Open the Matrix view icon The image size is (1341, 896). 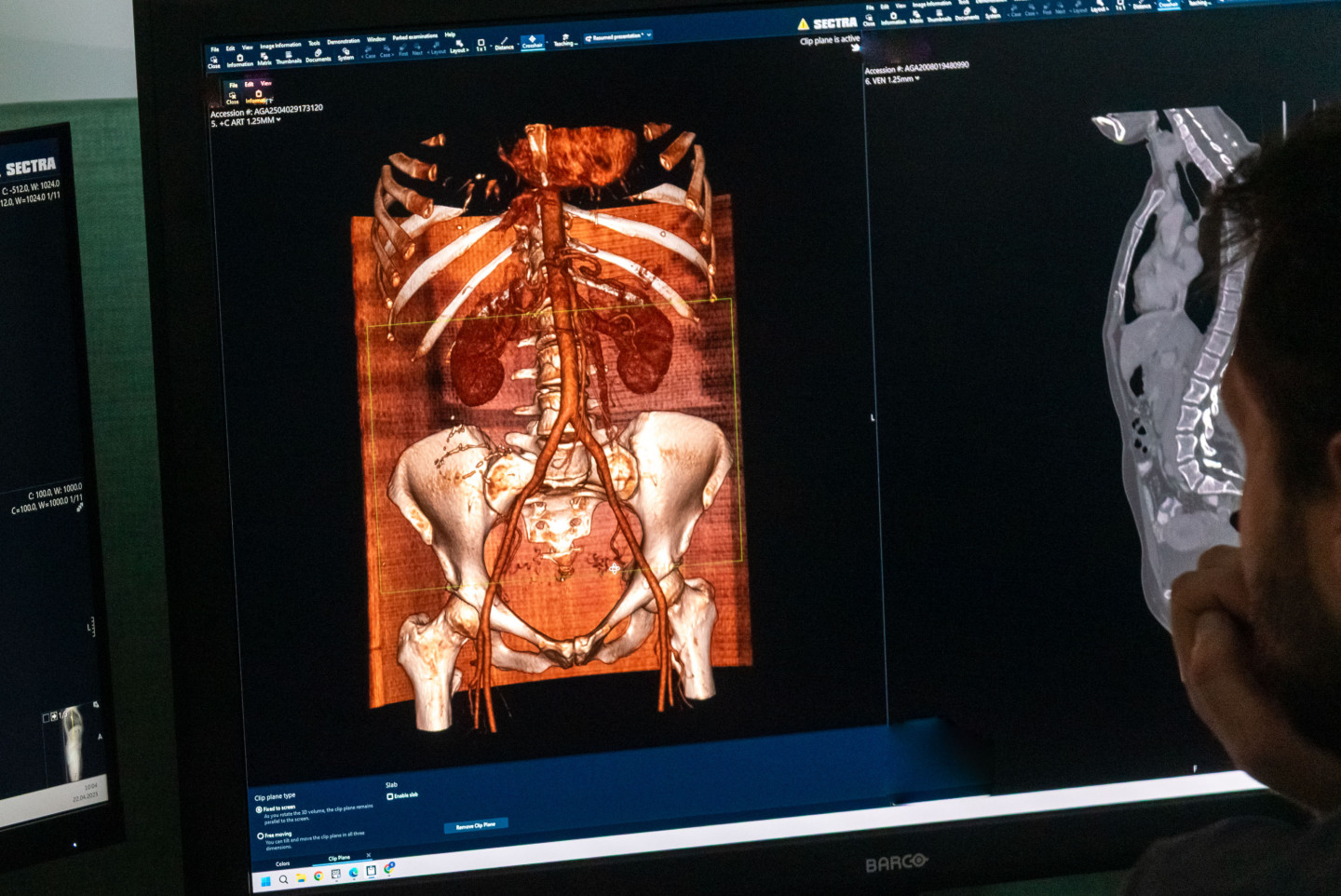[264, 59]
